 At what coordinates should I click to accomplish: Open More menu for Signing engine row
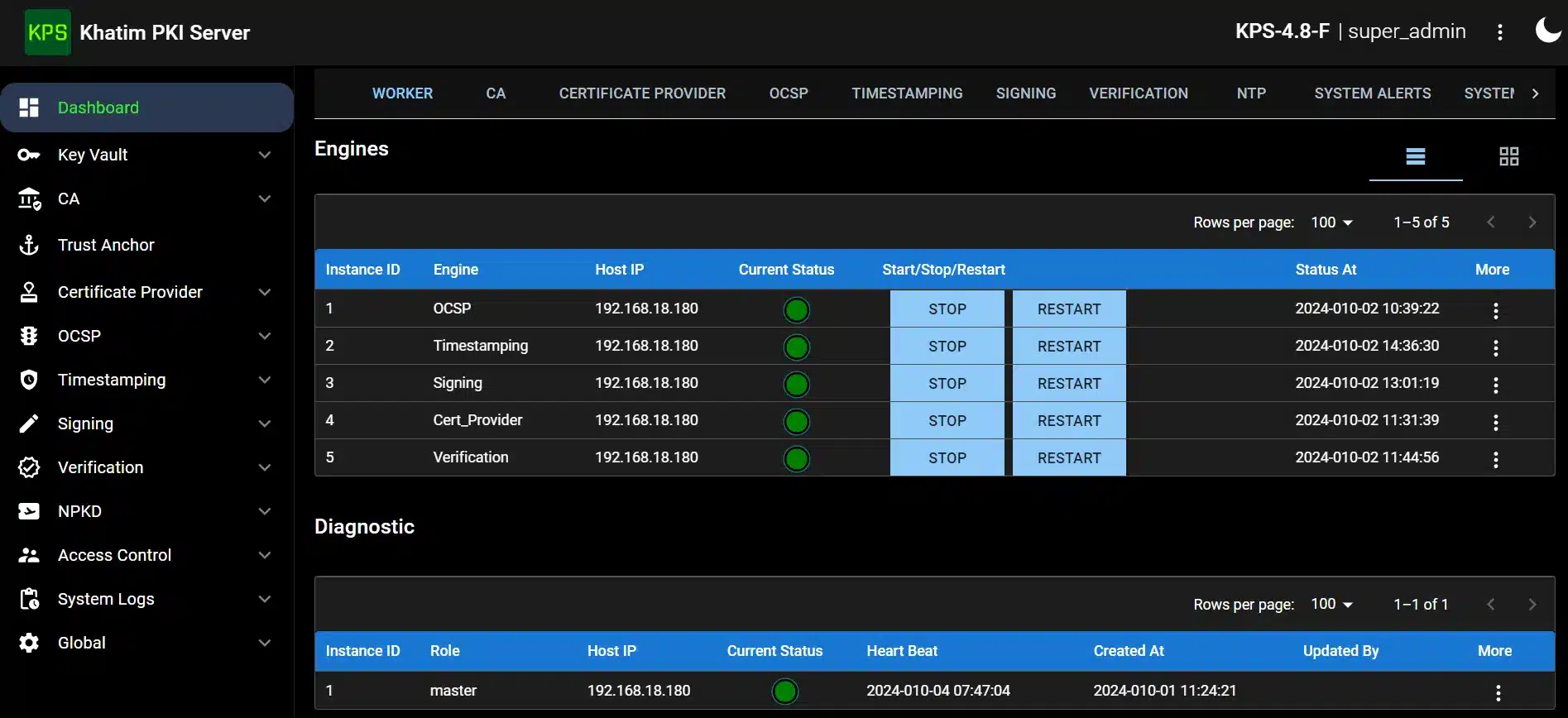point(1495,385)
